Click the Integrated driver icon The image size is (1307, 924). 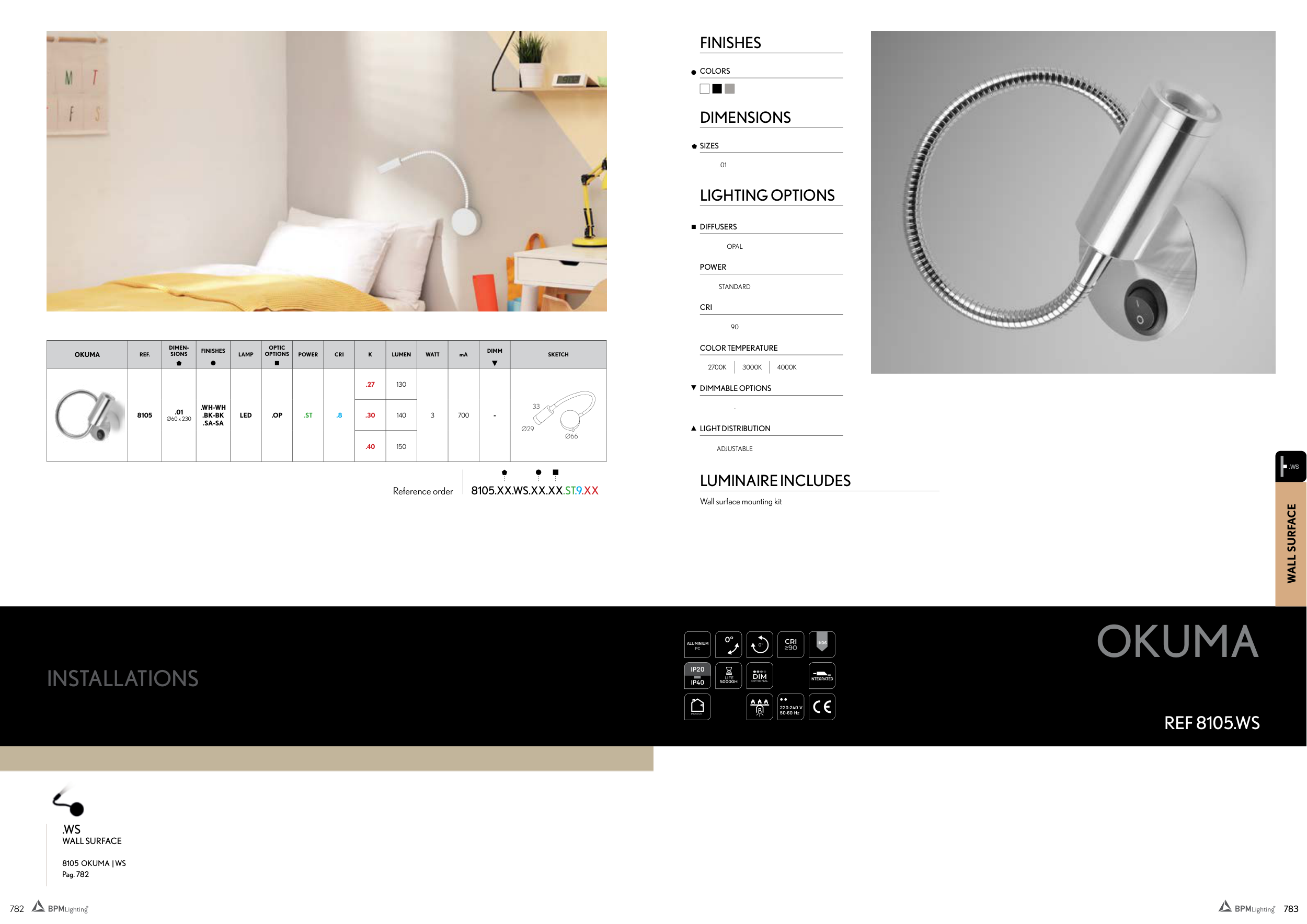[x=821, y=675]
